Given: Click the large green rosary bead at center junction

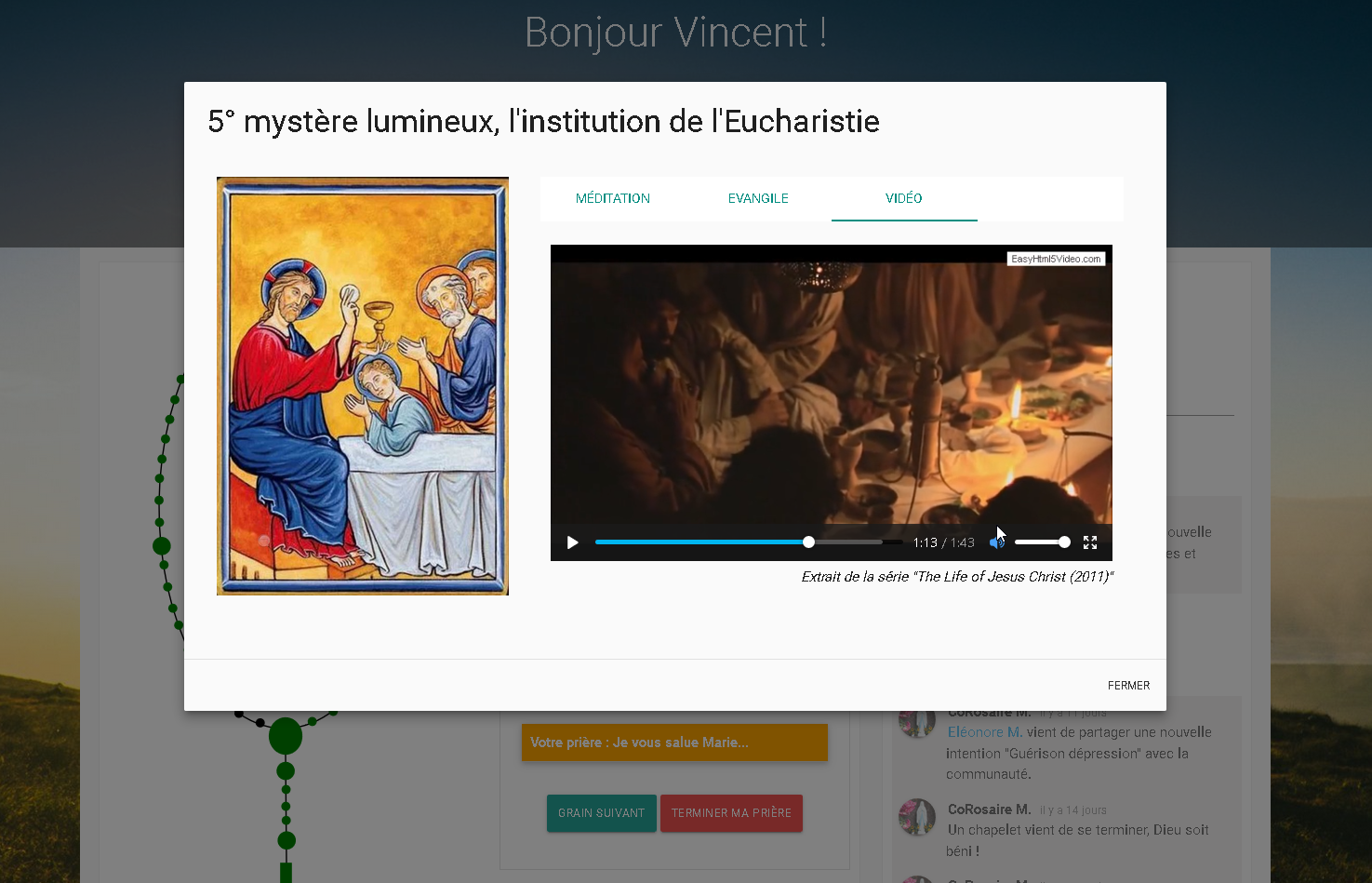Looking at the screenshot, I should [x=286, y=736].
